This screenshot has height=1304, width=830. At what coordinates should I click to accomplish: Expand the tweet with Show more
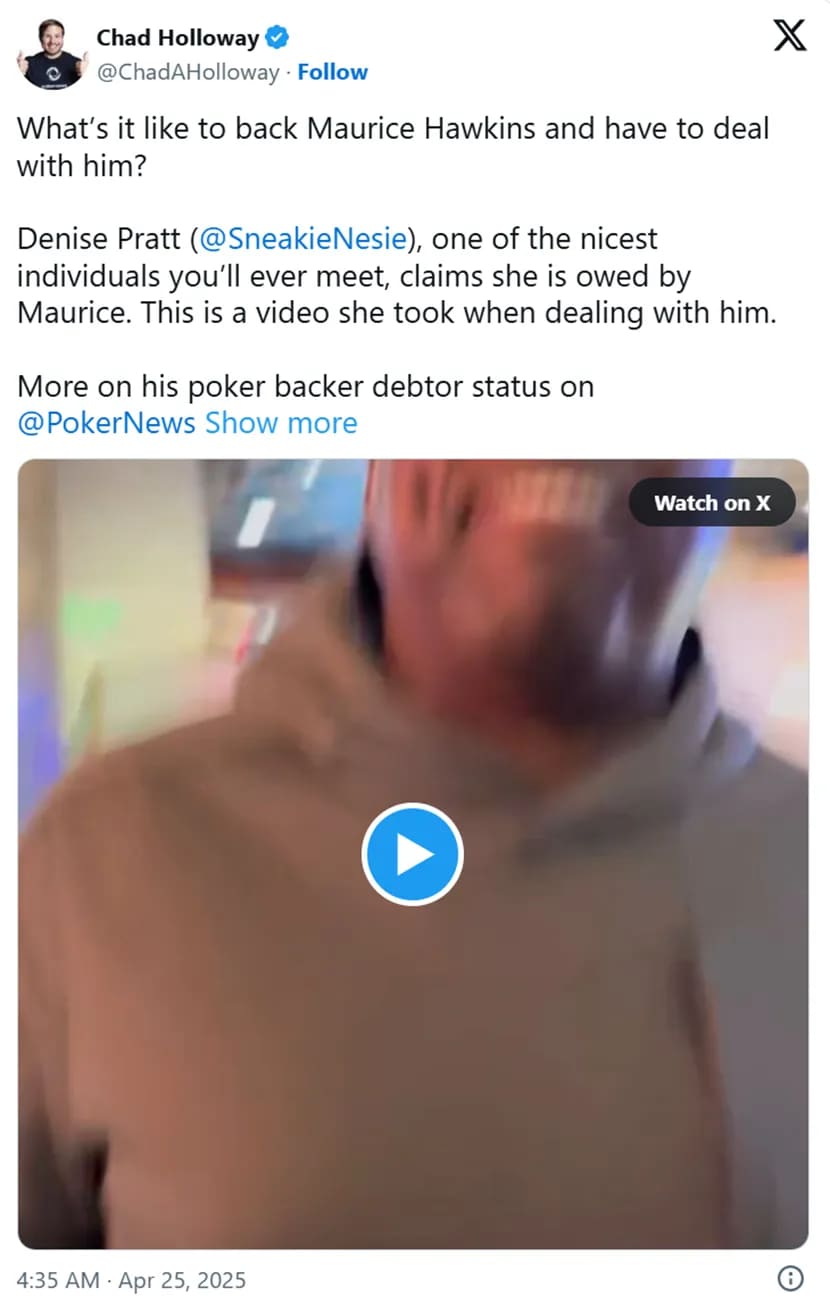(x=281, y=423)
